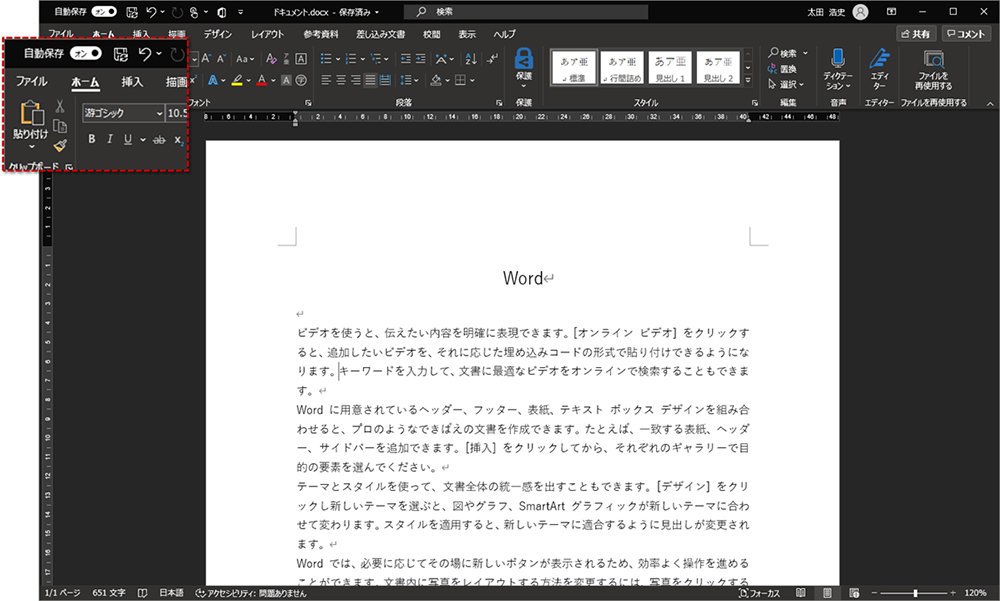
Task: Switch to read mode view in status bar
Action: tap(800, 593)
